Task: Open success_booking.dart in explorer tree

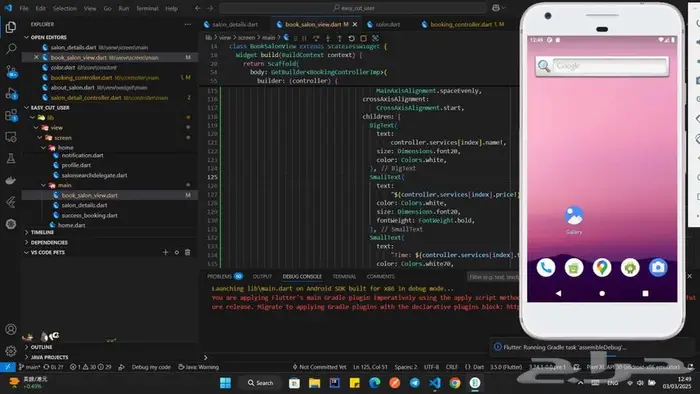Action: click(89, 216)
